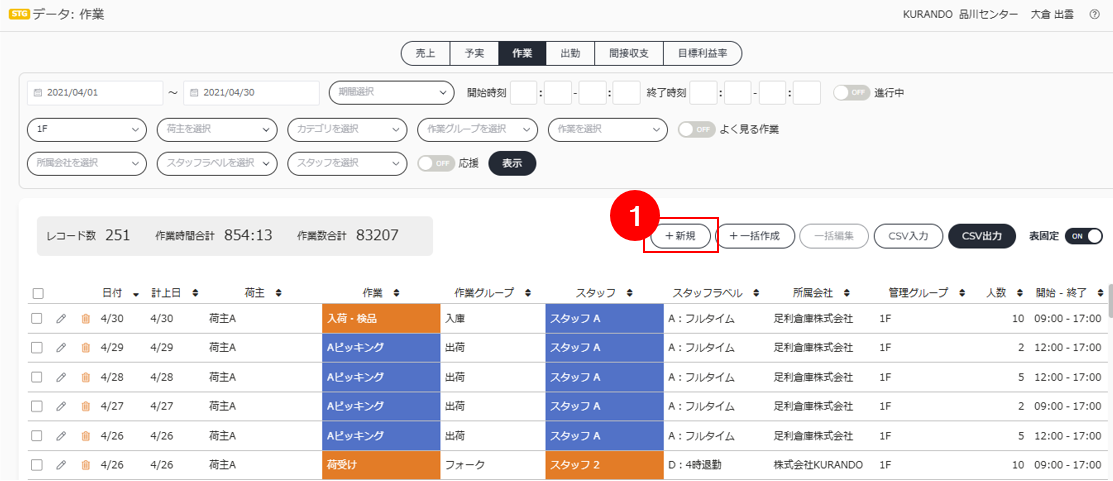The width and height of the screenshot is (1113, 481).
Task: Sort by 所属会社 column
Action: 848,292
